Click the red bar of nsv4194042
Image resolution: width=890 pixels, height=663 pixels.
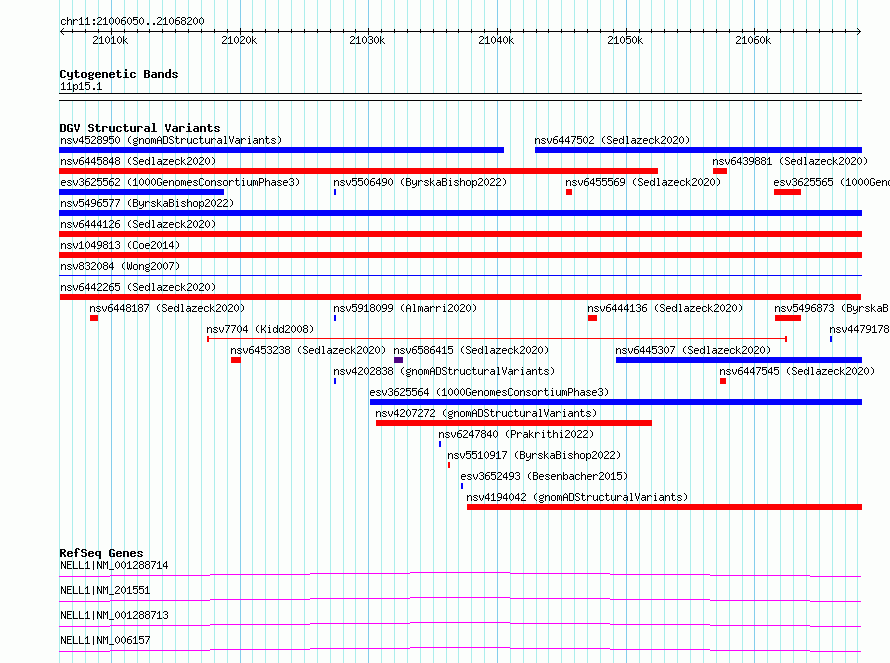coord(665,507)
